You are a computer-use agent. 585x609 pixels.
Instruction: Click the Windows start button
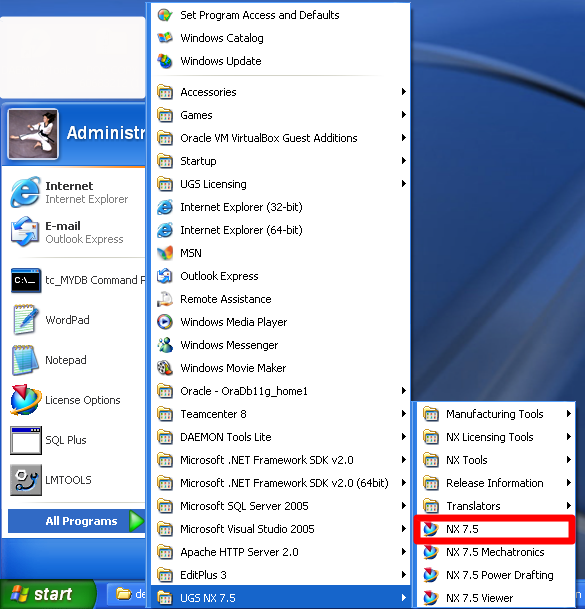click(x=47, y=594)
